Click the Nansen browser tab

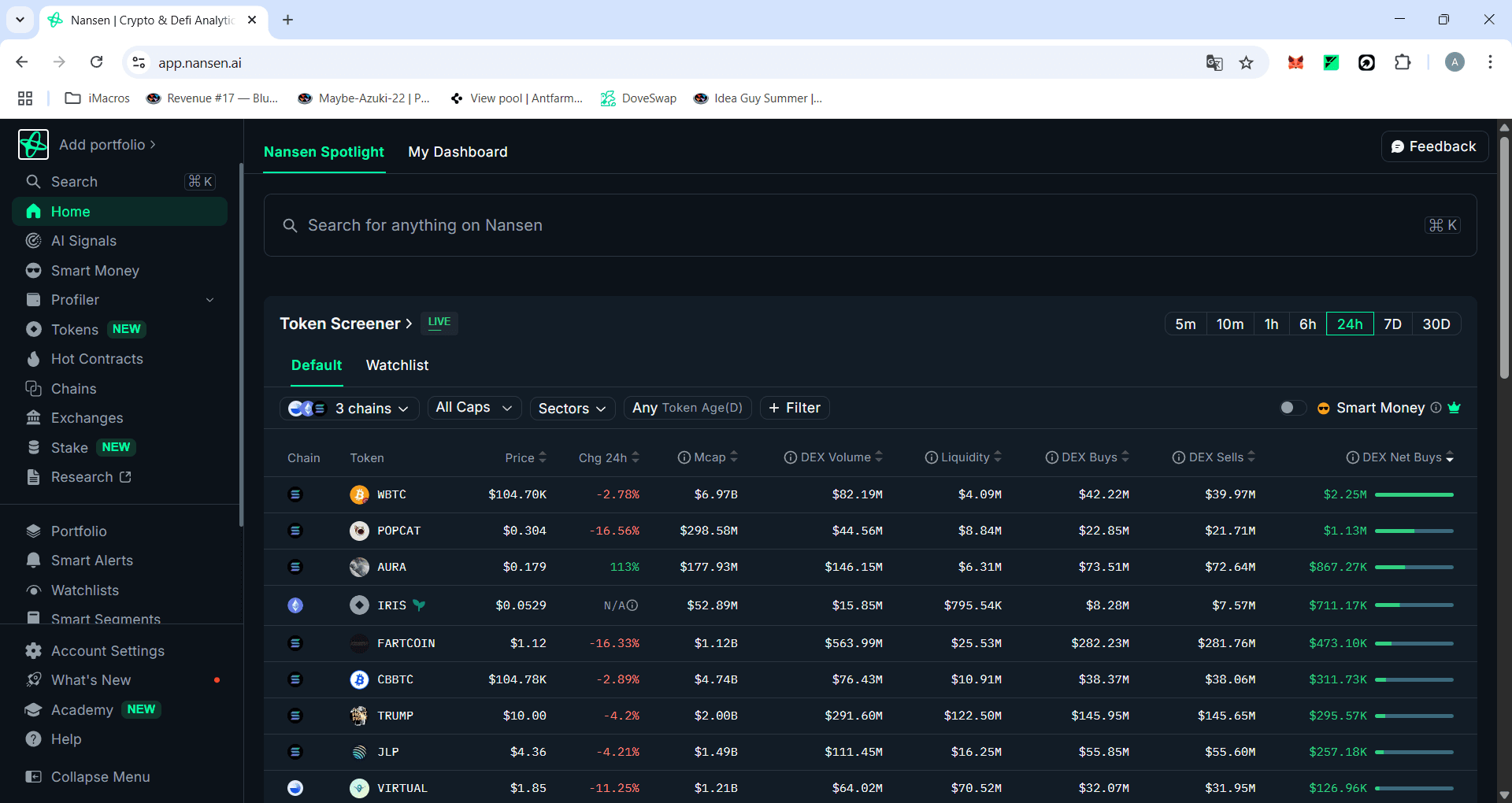pyautogui.click(x=154, y=20)
